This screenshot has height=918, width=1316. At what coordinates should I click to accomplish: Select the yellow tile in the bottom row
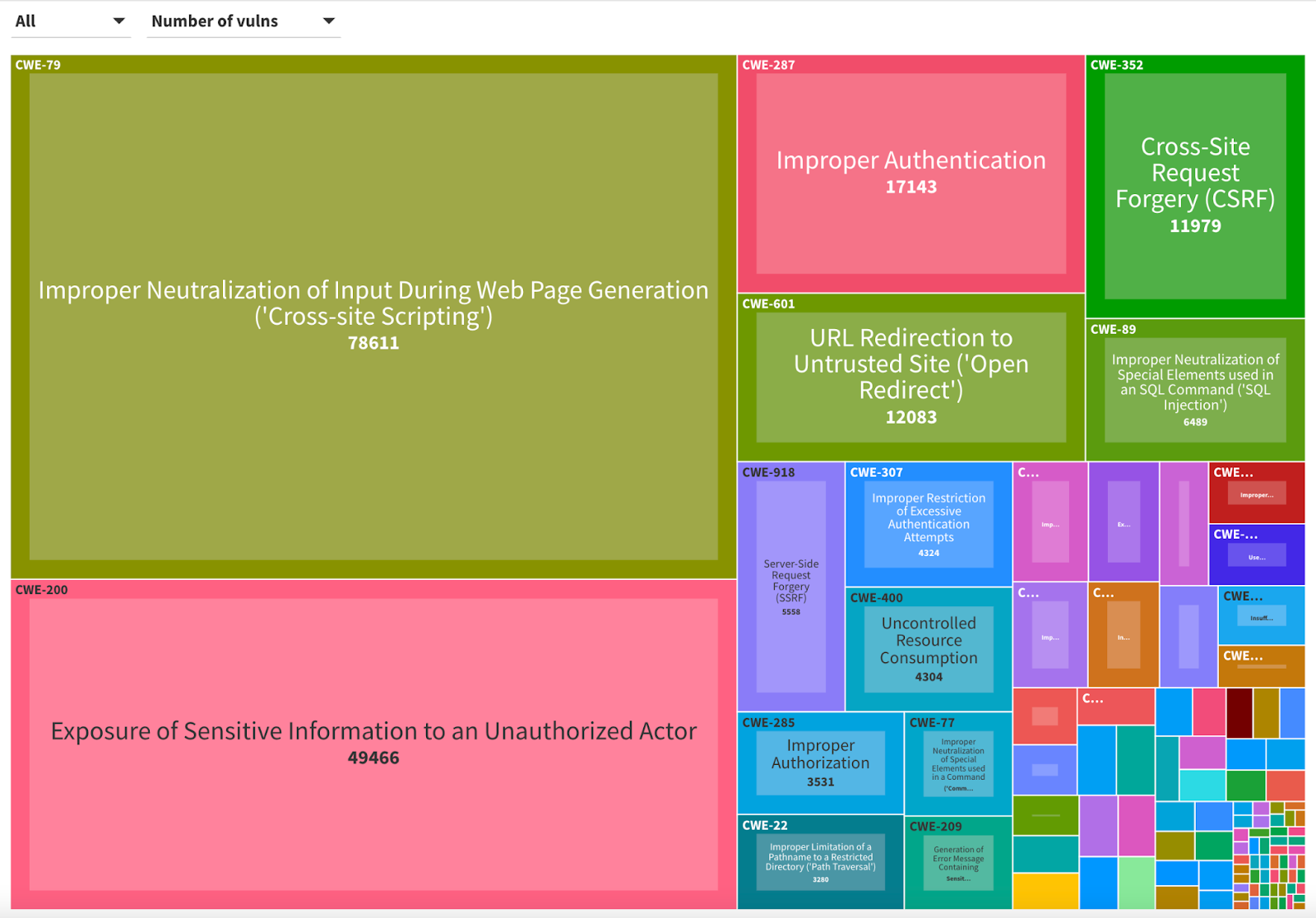click(x=1045, y=891)
